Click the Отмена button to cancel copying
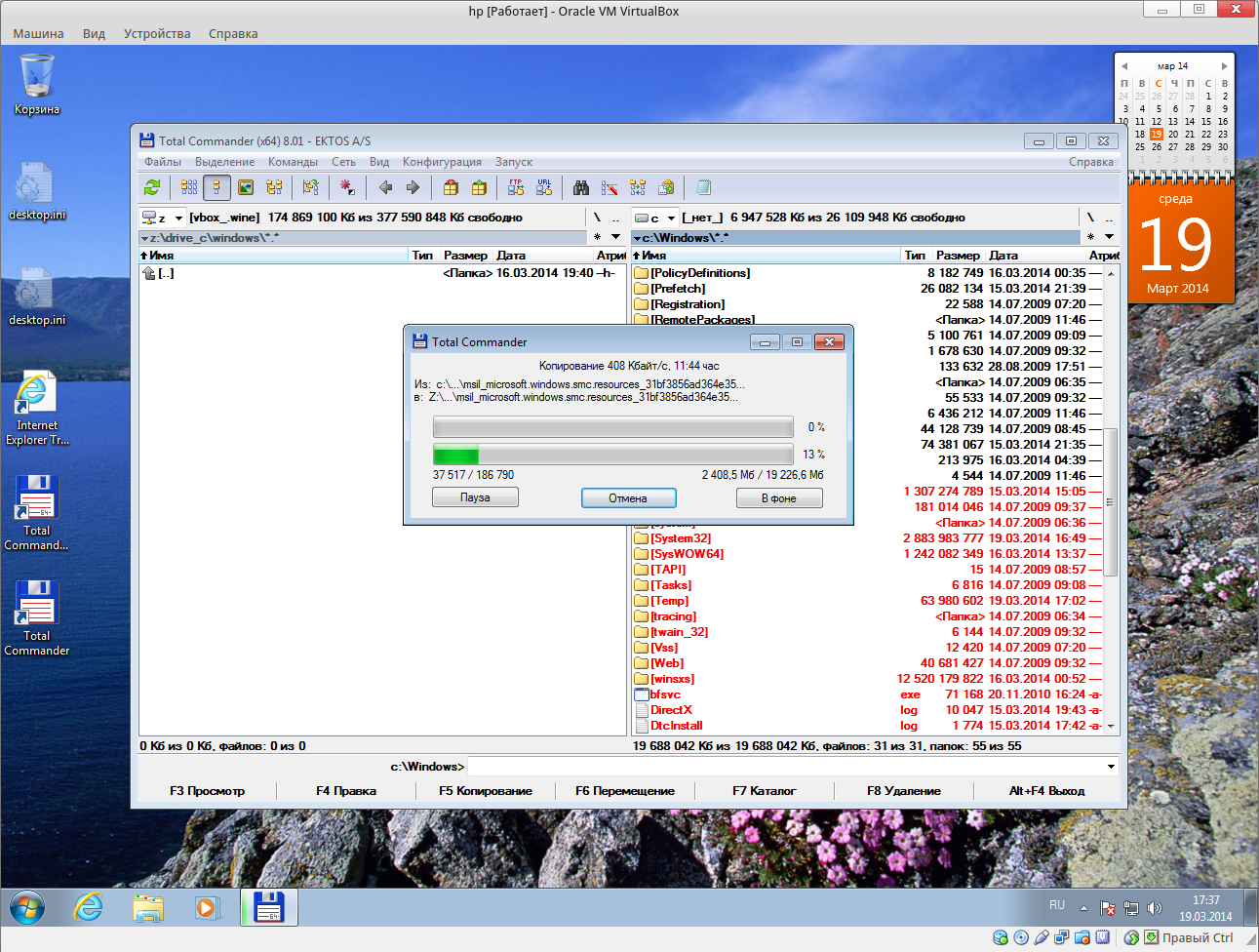 628,497
